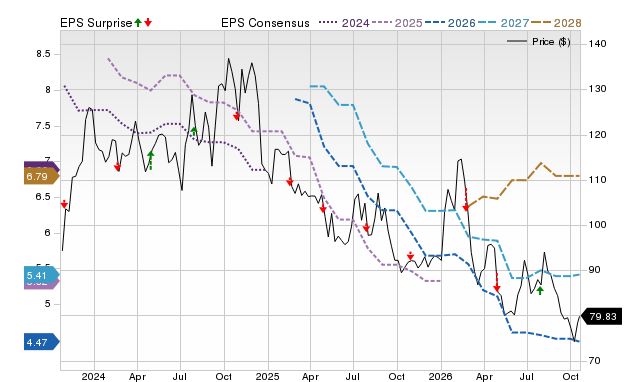Select the light blue 5.41 consensus tag
The image size is (640, 382).
pos(41,275)
